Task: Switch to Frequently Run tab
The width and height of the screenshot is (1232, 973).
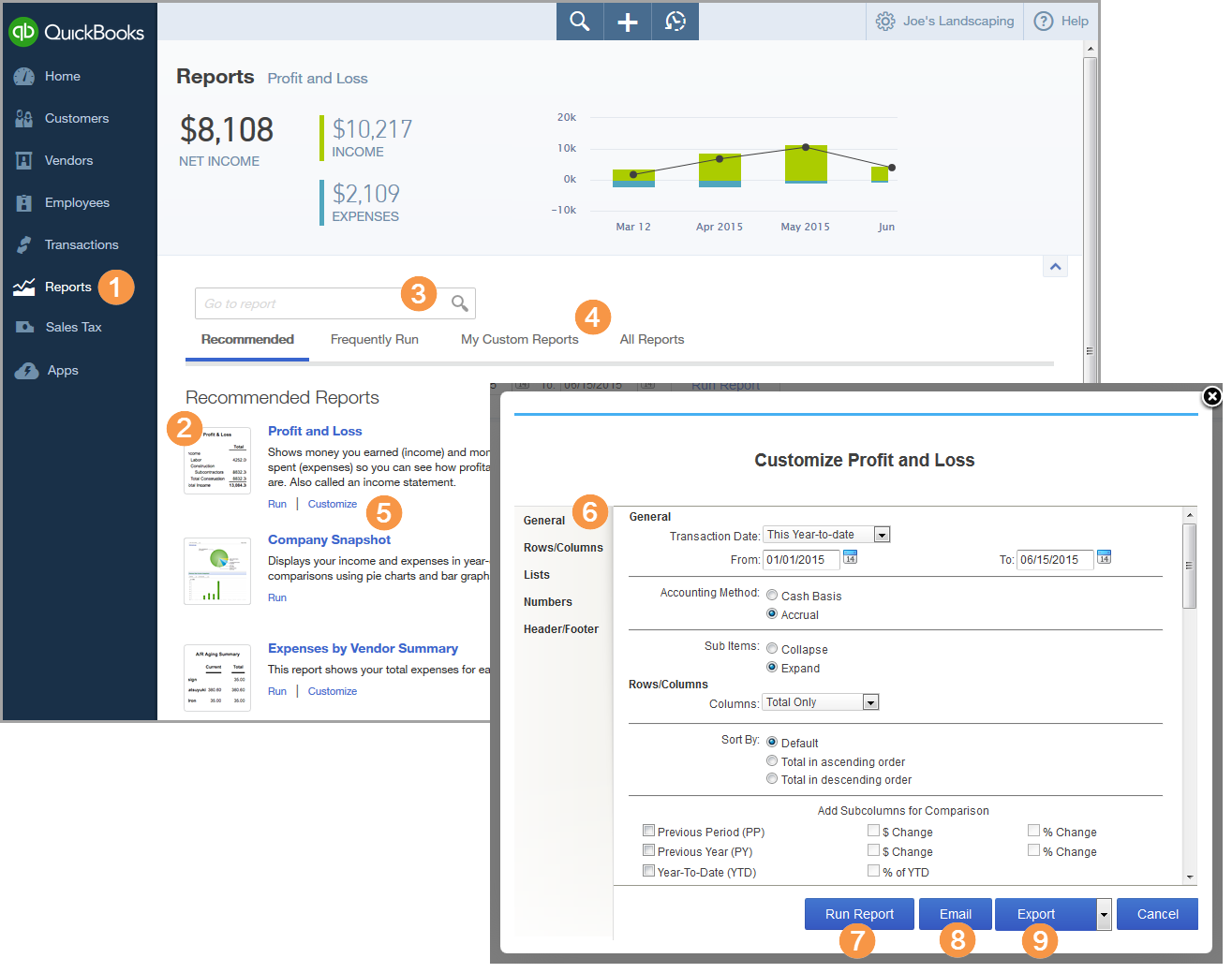Action: point(375,340)
